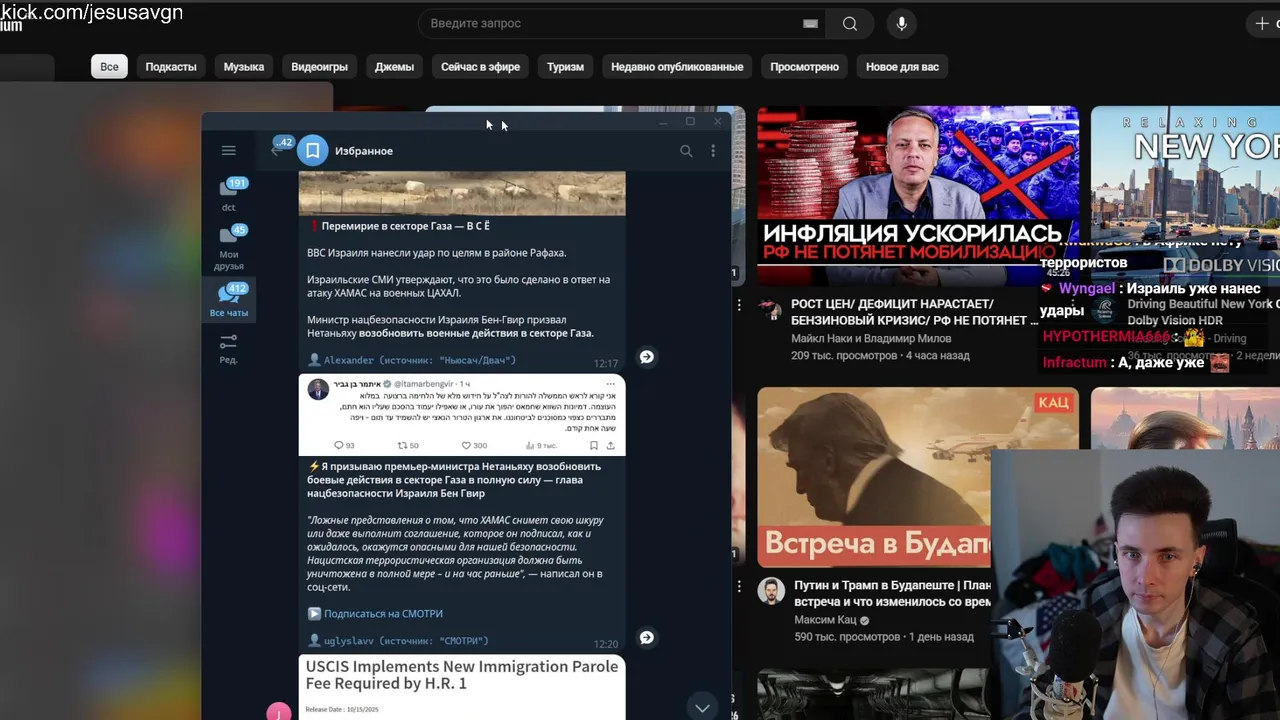Click channel avatar beside РОСТ ЦЕН video
Viewport: 1280px width, 720px height.
(770, 308)
